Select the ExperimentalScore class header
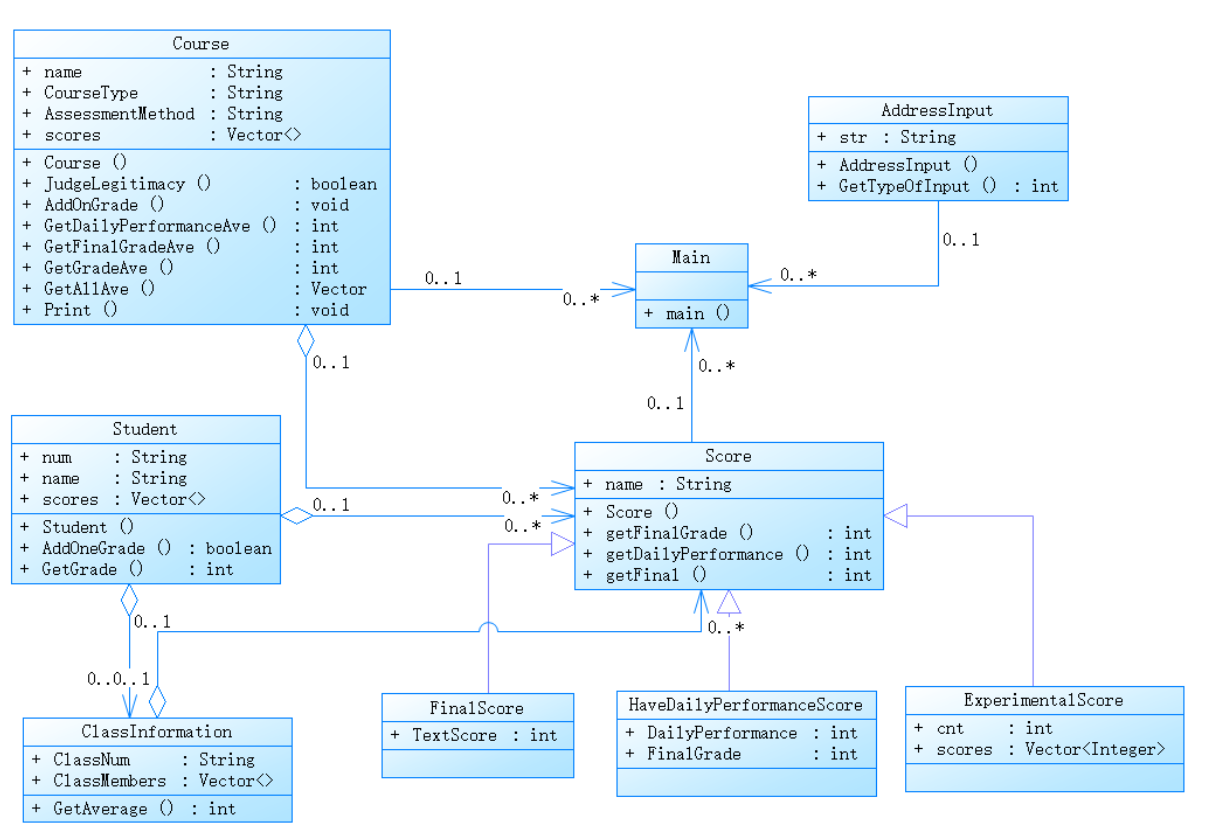 1044,700
